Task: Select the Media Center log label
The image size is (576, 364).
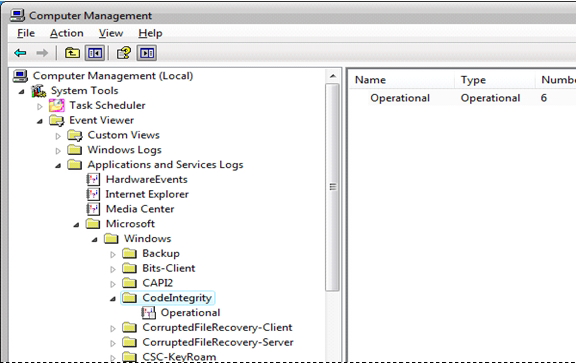Action: (140, 209)
